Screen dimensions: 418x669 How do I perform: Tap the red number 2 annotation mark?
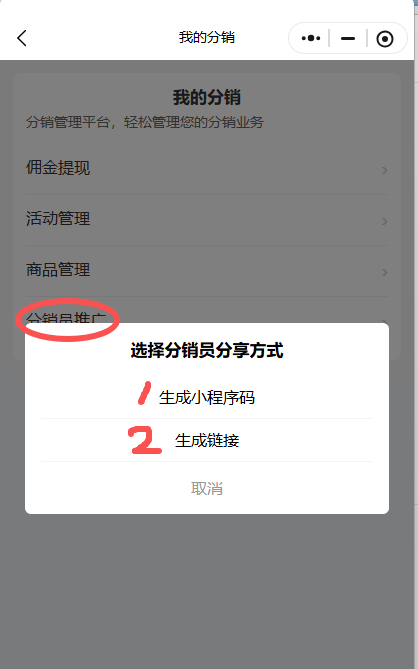point(145,440)
